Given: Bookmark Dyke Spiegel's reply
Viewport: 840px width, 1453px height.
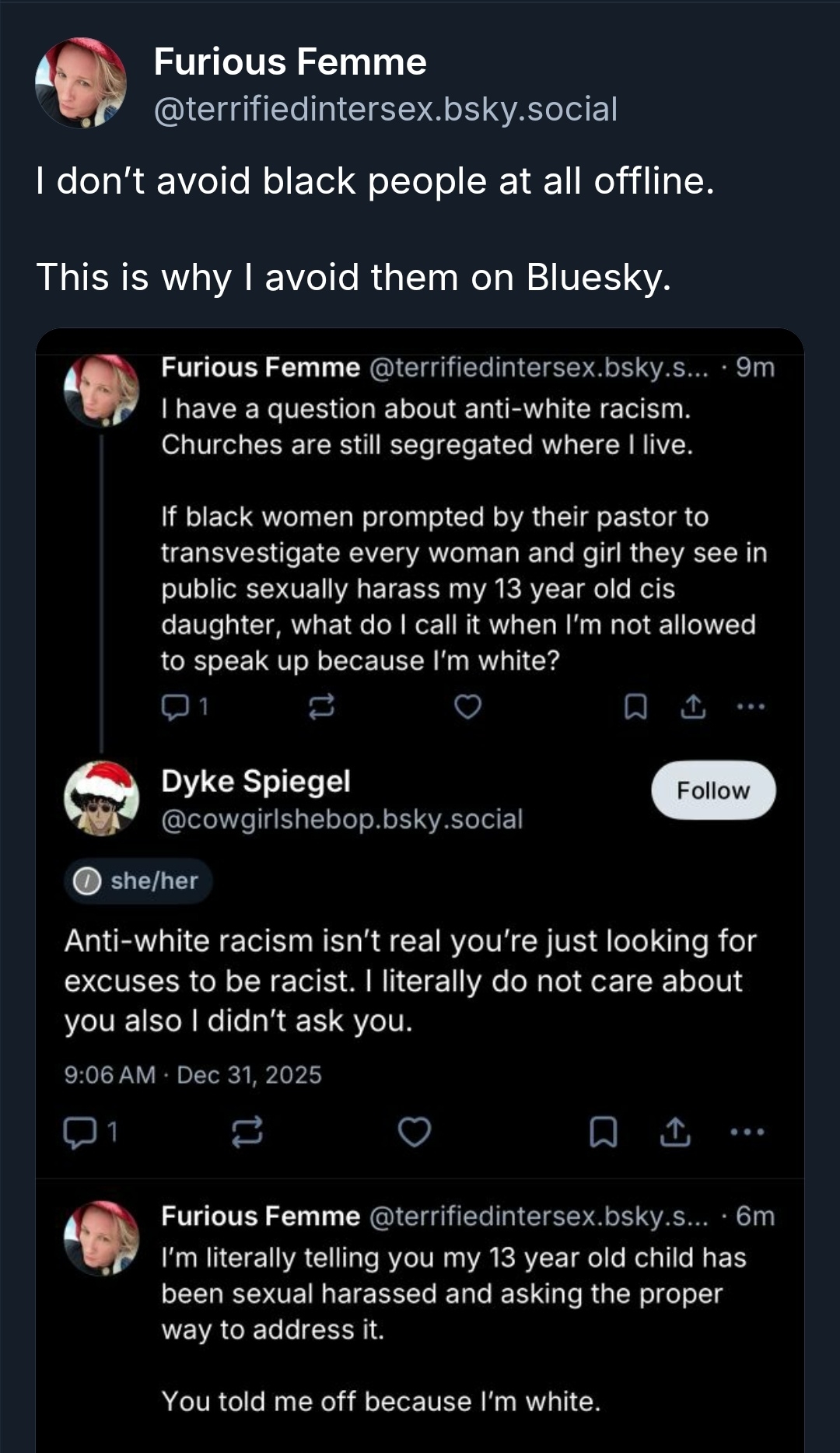Looking at the screenshot, I should [604, 1132].
